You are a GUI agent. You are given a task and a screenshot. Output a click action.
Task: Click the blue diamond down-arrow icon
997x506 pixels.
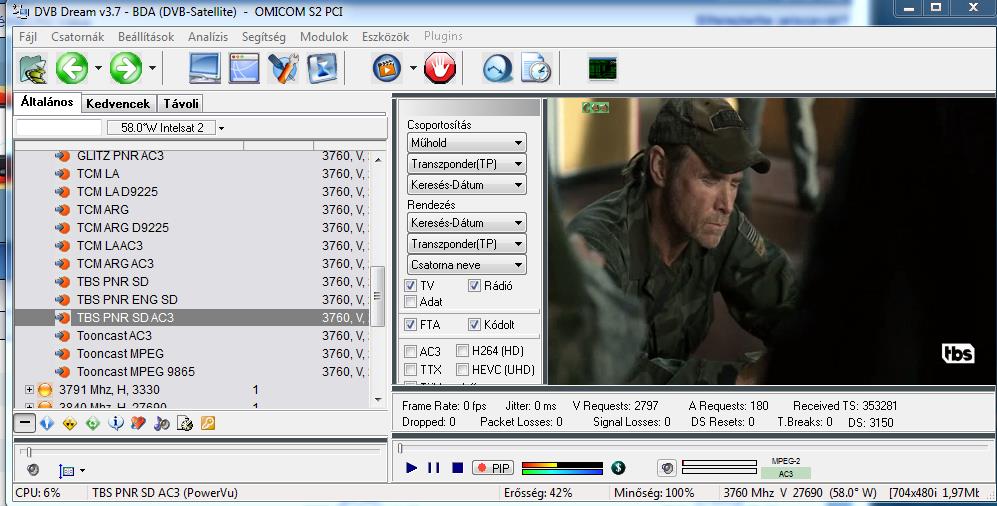pos(47,423)
